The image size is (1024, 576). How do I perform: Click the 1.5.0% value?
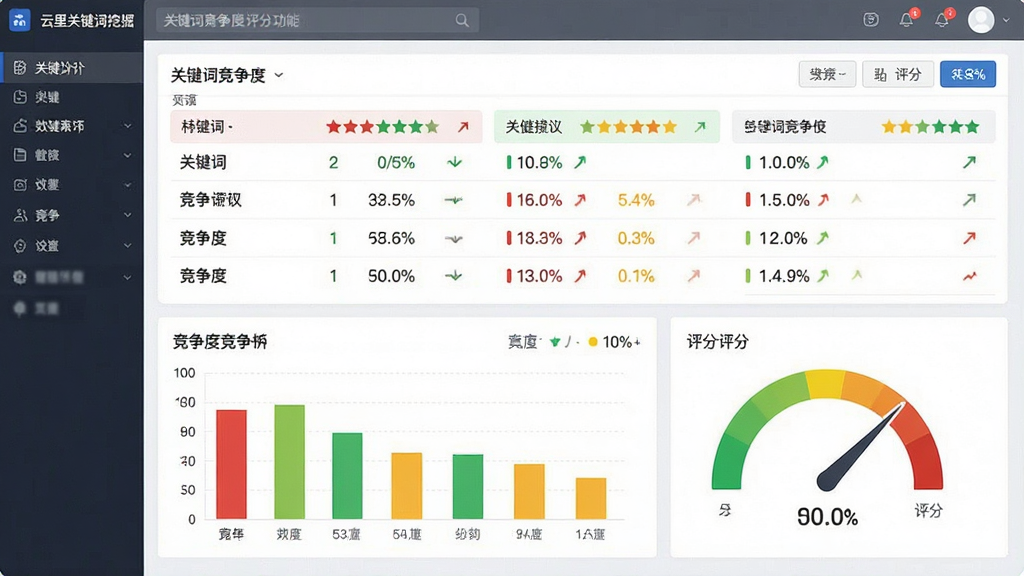784,200
